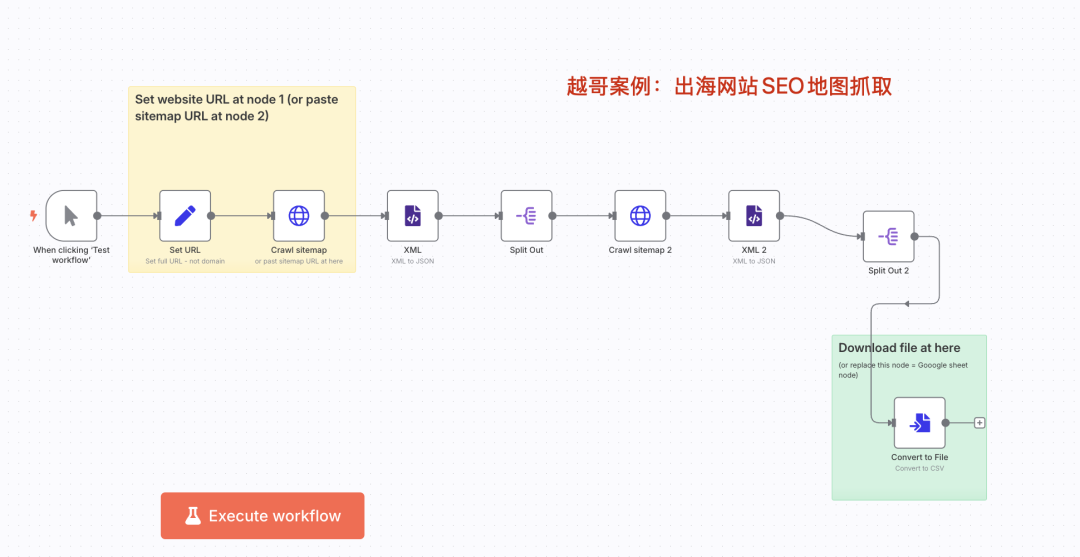Image resolution: width=1080 pixels, height=557 pixels.
Task: Click the output dot of Crawl sitemap node
Action: click(324, 216)
